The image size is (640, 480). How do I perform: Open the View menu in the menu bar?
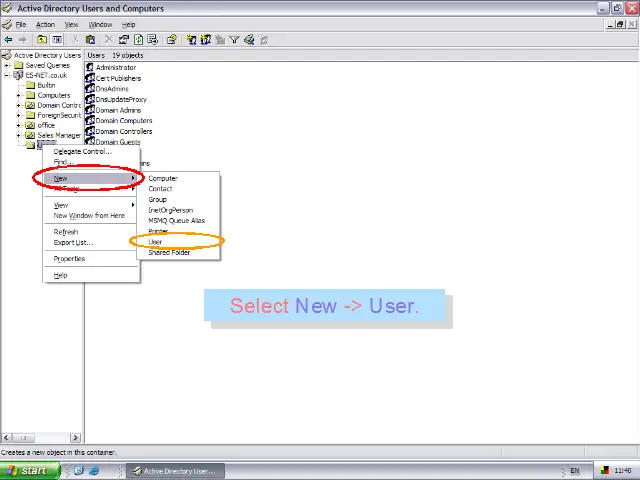(71, 24)
